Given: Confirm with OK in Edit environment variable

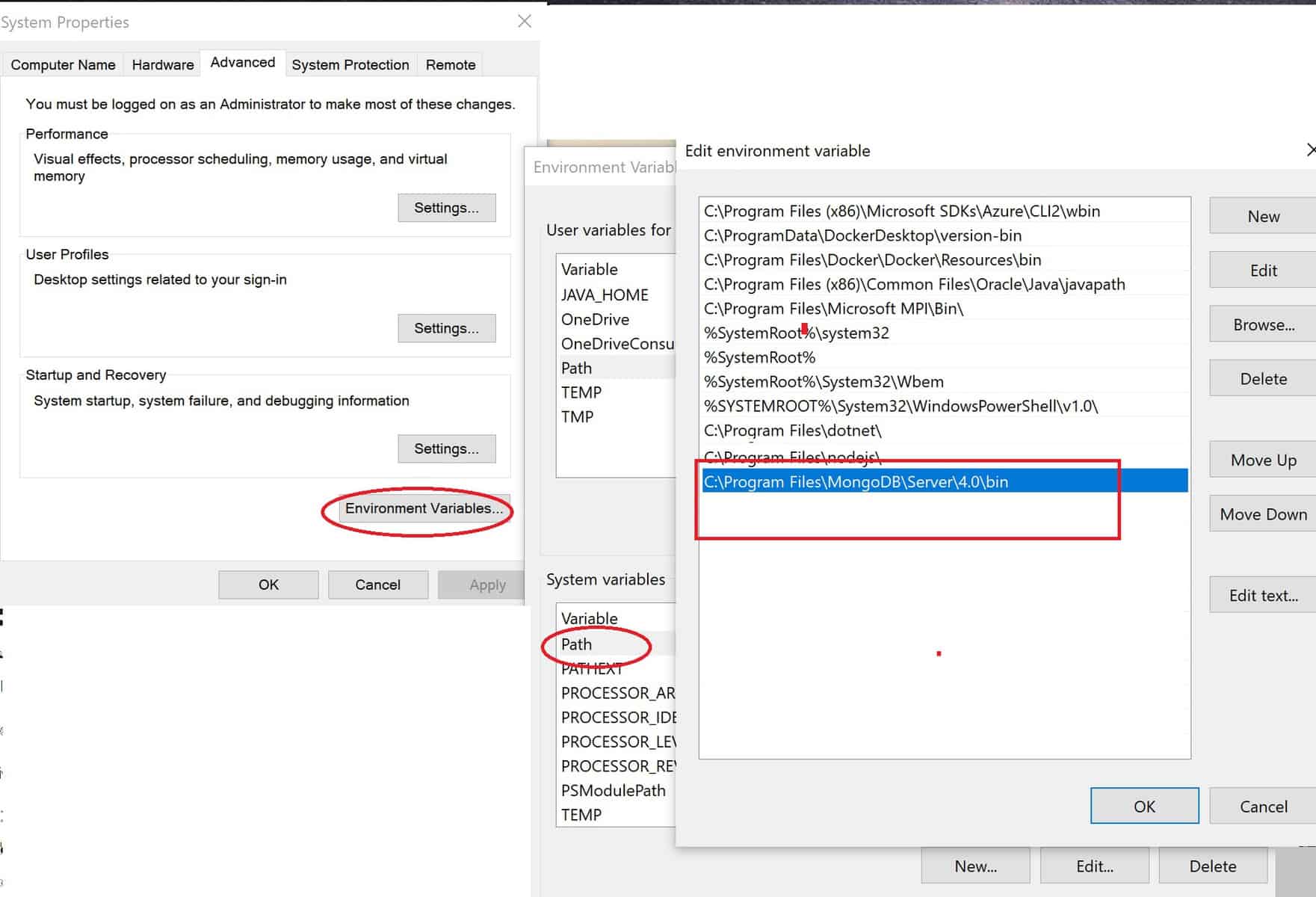Looking at the screenshot, I should pyautogui.click(x=1144, y=806).
